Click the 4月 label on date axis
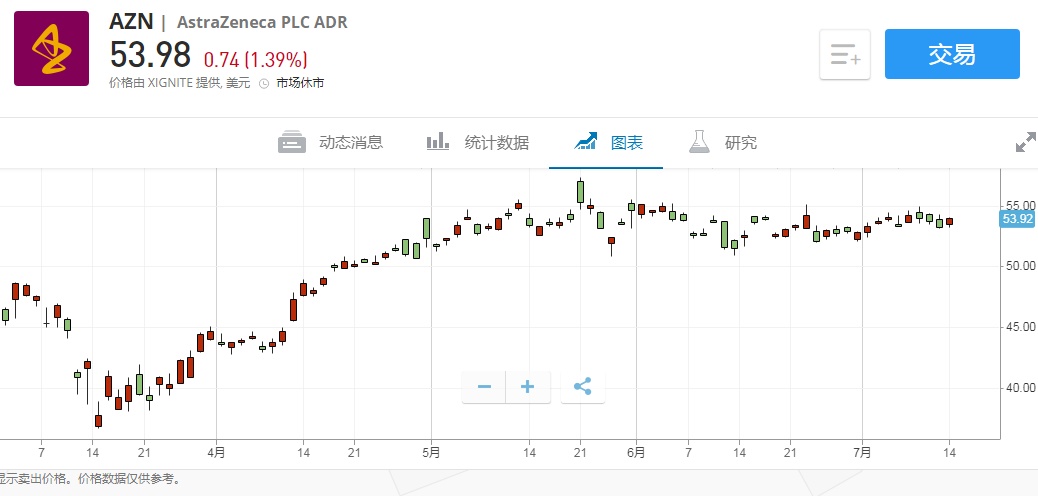This screenshot has width=1038, height=496. coord(217,452)
